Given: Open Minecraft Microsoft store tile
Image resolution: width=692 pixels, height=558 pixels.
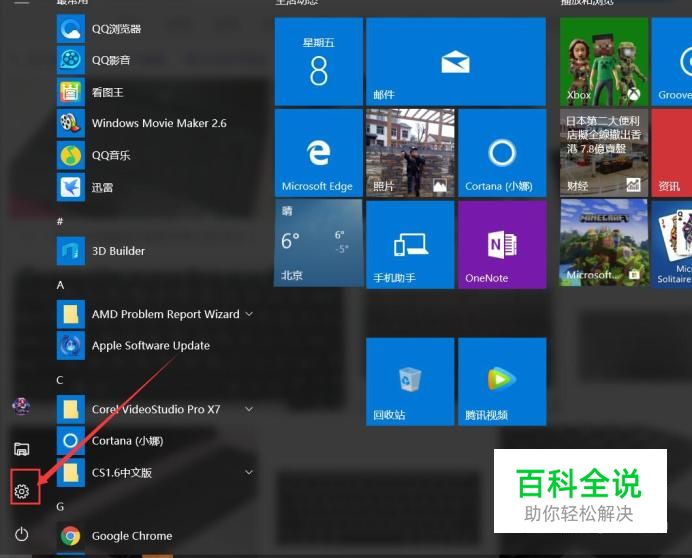Looking at the screenshot, I should 604,243.
